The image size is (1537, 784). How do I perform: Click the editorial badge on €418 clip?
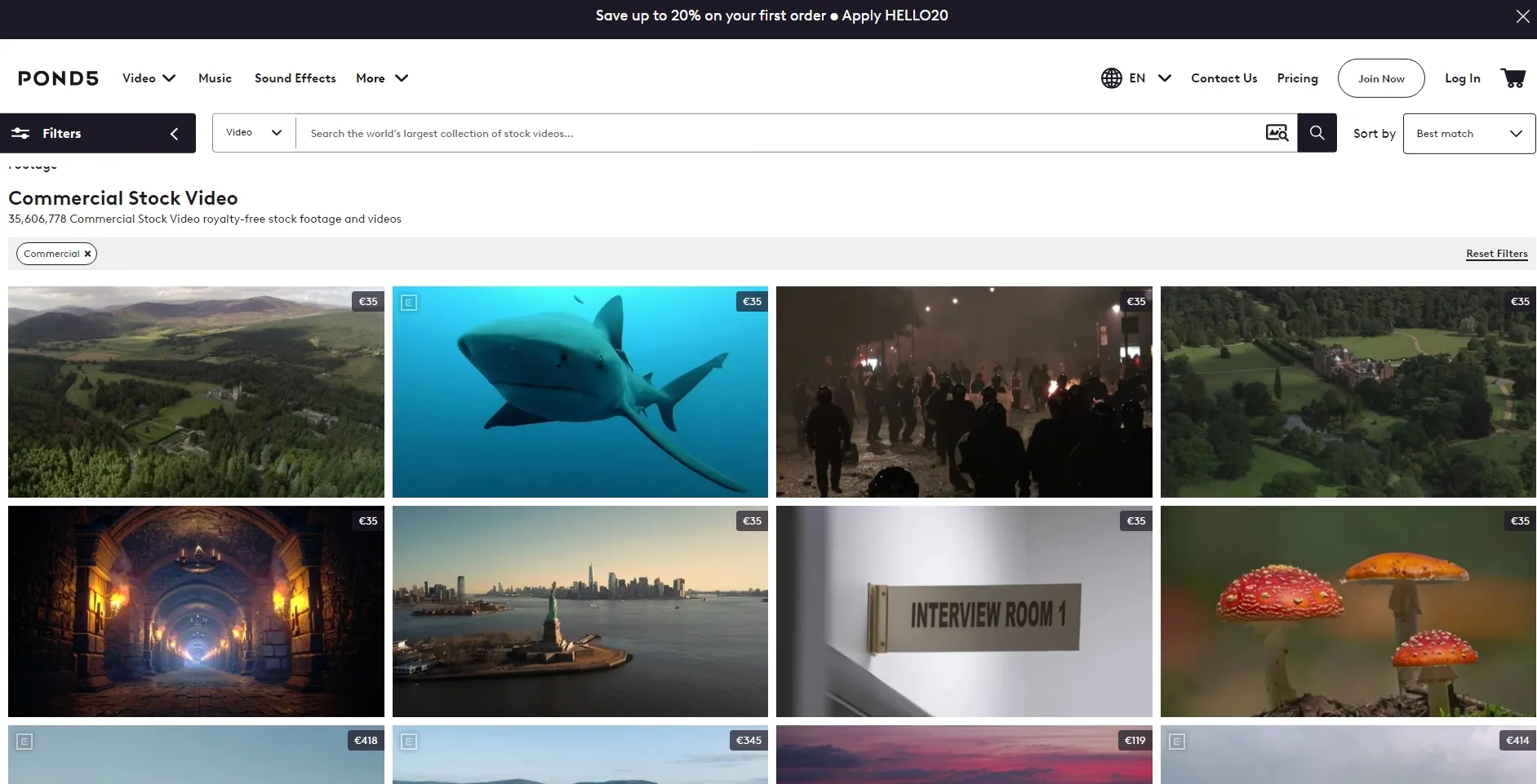(x=24, y=742)
